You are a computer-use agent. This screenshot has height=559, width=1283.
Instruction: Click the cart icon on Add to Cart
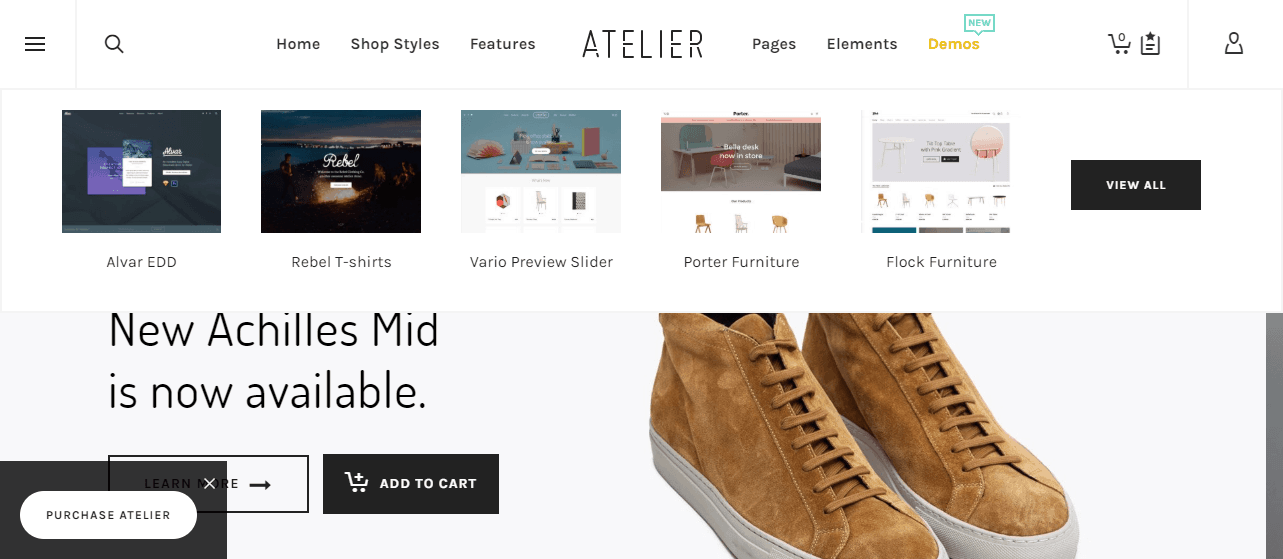point(356,483)
